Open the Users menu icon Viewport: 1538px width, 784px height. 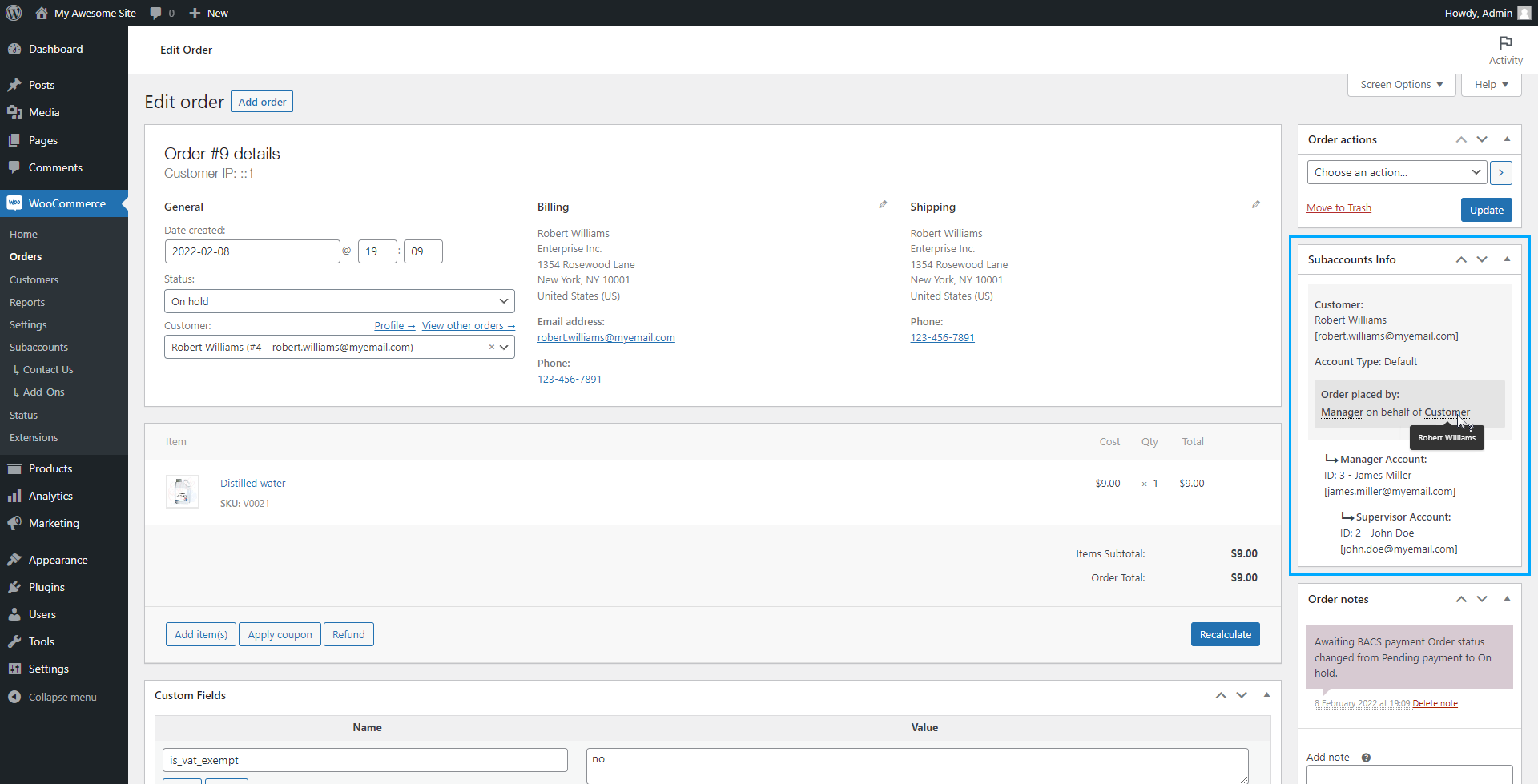coord(14,614)
